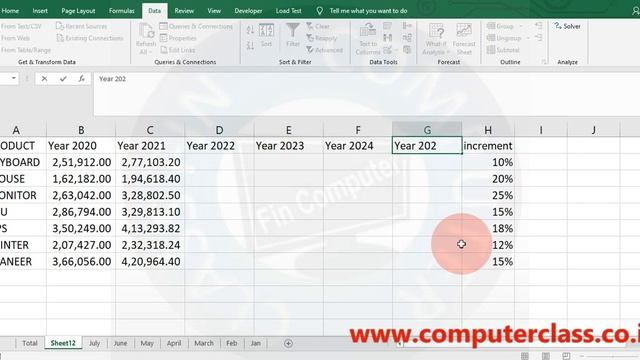Open the Queries & Connections pane

[196, 26]
